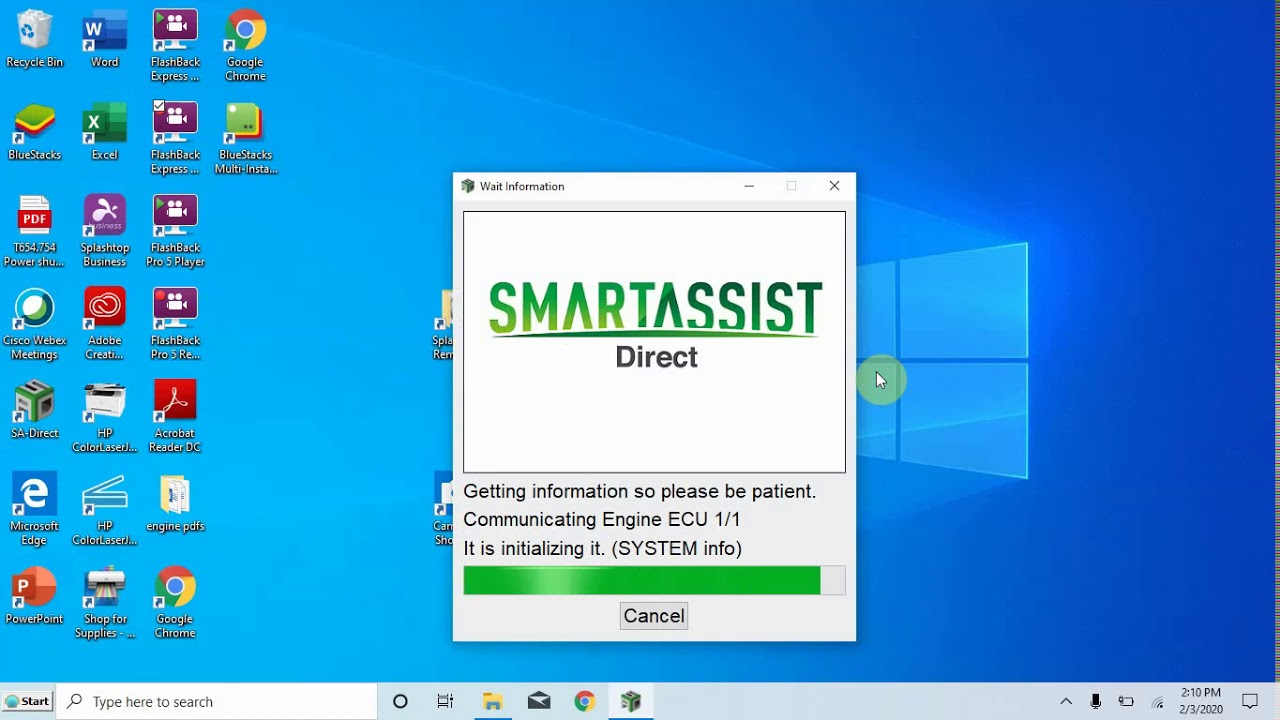Launch PowerPoint from the desktop

(x=34, y=596)
